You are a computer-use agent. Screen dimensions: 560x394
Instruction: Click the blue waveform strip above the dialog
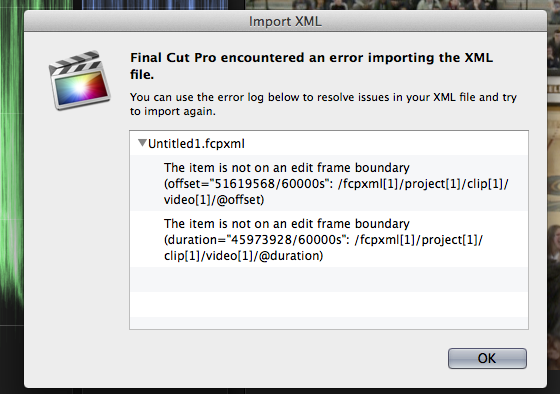[x=155, y=5]
